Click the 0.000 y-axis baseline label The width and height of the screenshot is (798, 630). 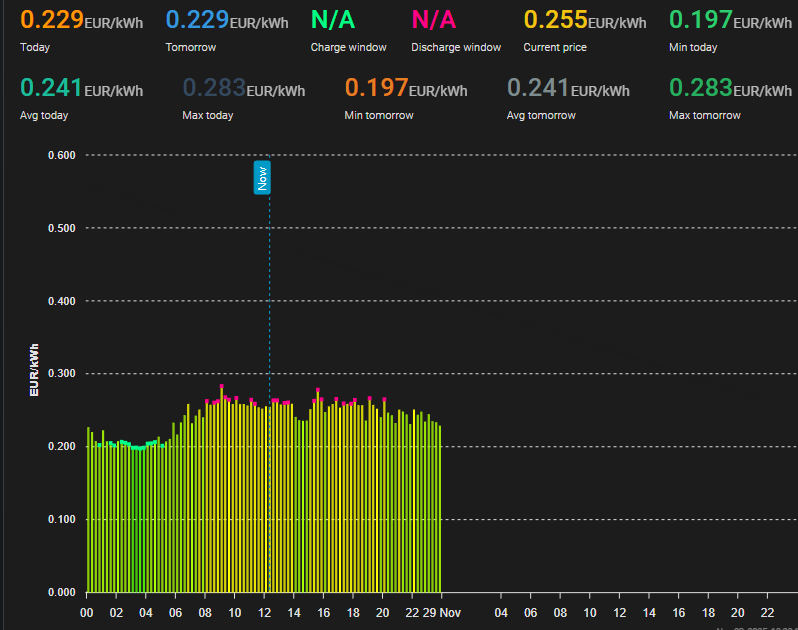tap(62, 592)
